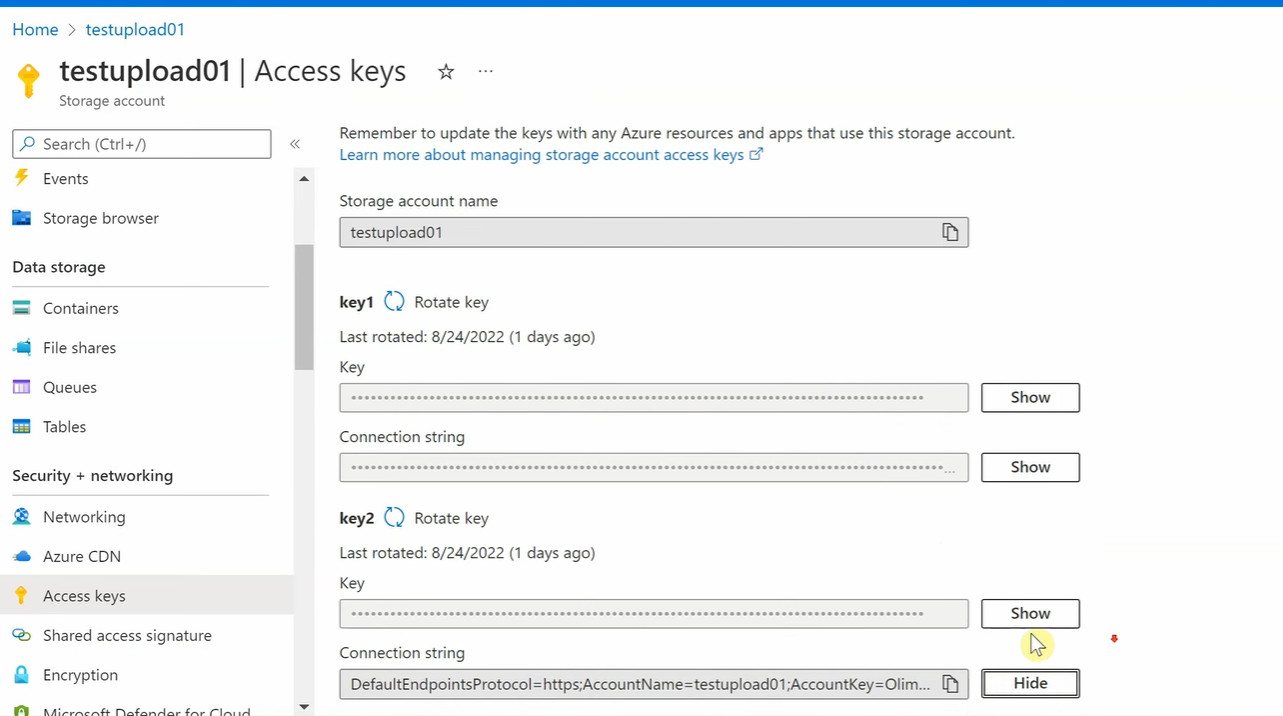1283x716 pixels.
Task: Copy the storage account name
Action: pos(949,231)
